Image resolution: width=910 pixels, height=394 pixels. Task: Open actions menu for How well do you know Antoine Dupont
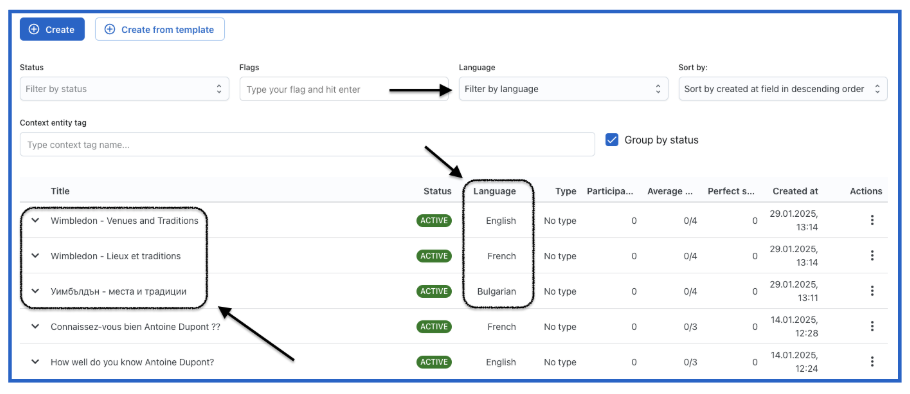[x=872, y=362]
